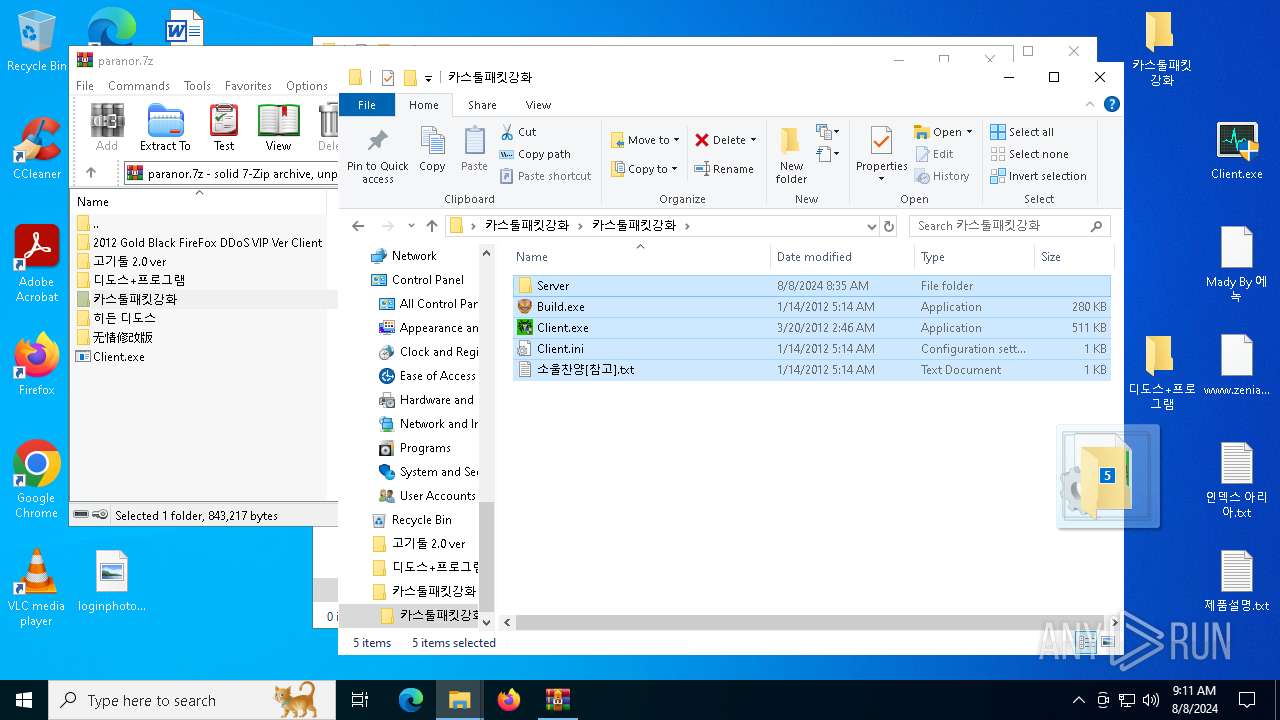Click Paste shortcut command
The image size is (1280, 720).
coord(545,176)
